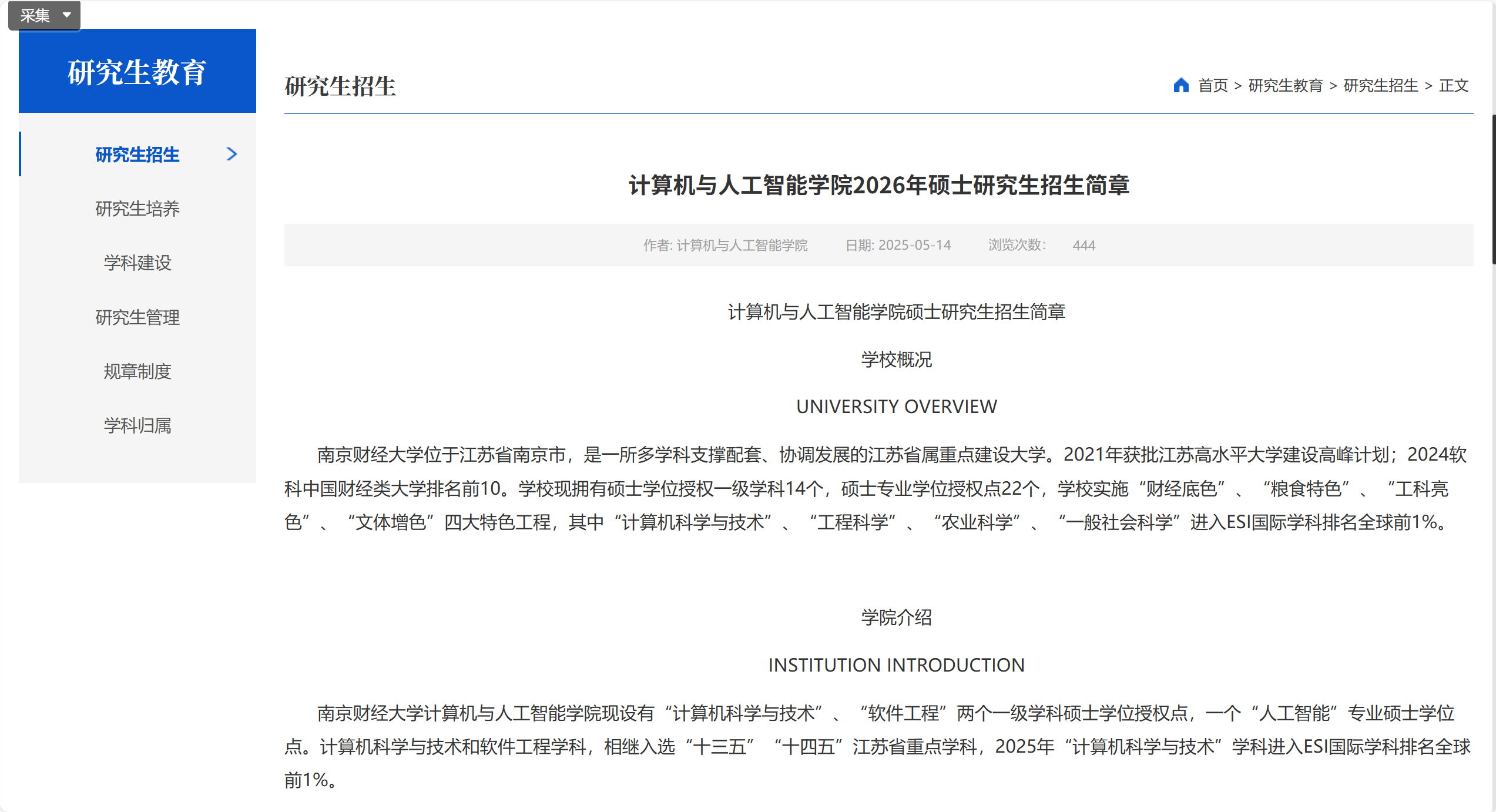This screenshot has width=1496, height=812.
Task: Go to 学科建设 sidebar section
Action: click(x=137, y=263)
